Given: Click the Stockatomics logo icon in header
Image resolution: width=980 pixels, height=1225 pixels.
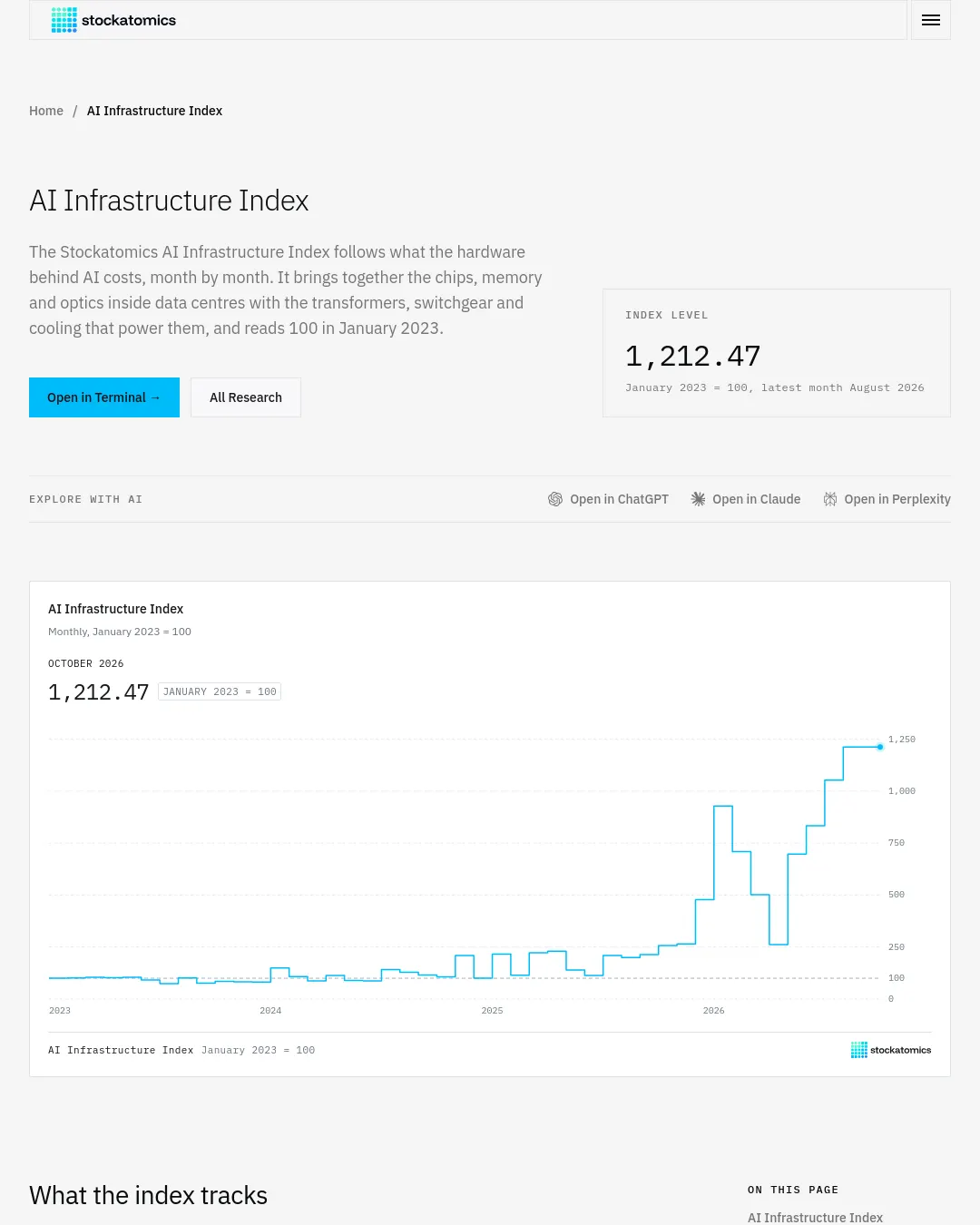Looking at the screenshot, I should 64,20.
